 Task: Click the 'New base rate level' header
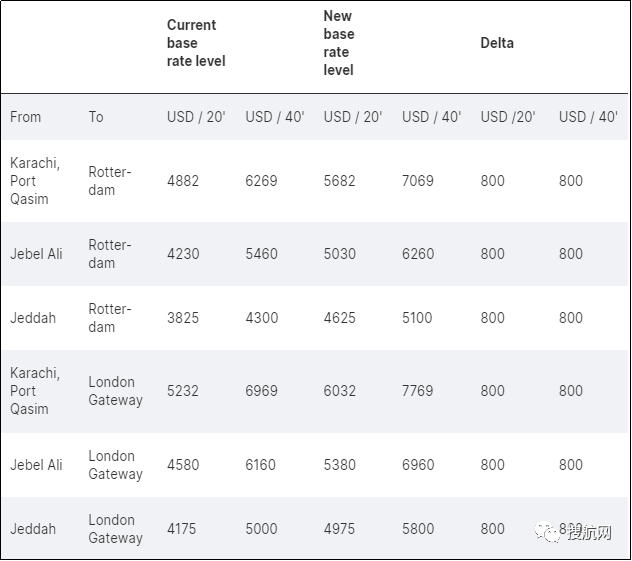(x=338, y=43)
